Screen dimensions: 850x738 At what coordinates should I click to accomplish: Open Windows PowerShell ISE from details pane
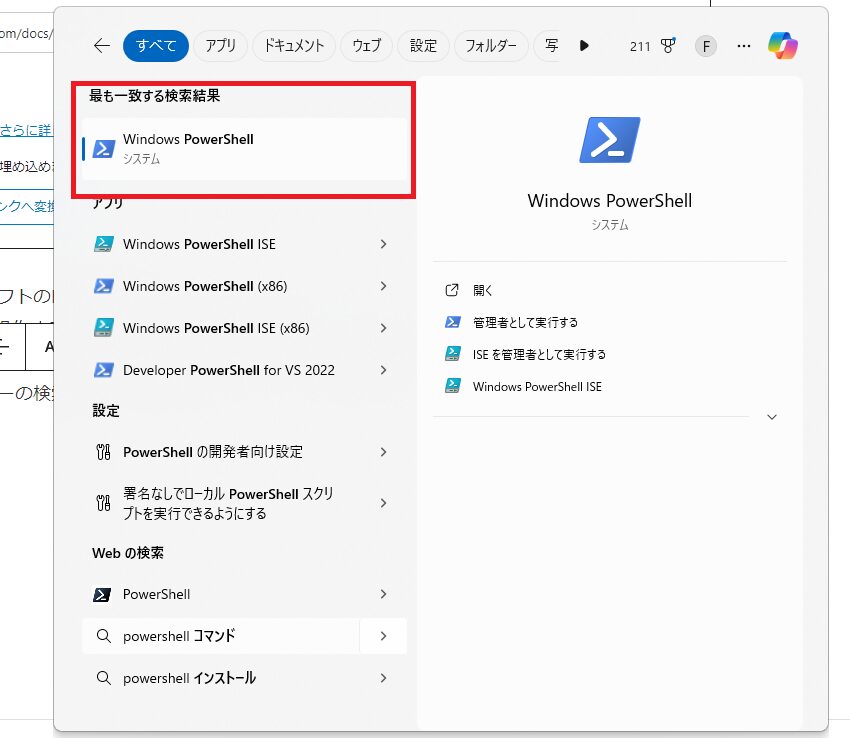(537, 387)
